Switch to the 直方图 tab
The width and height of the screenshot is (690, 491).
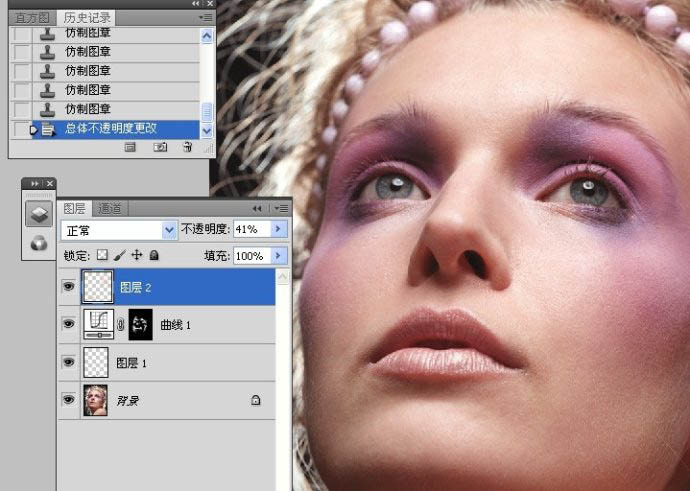(32, 18)
